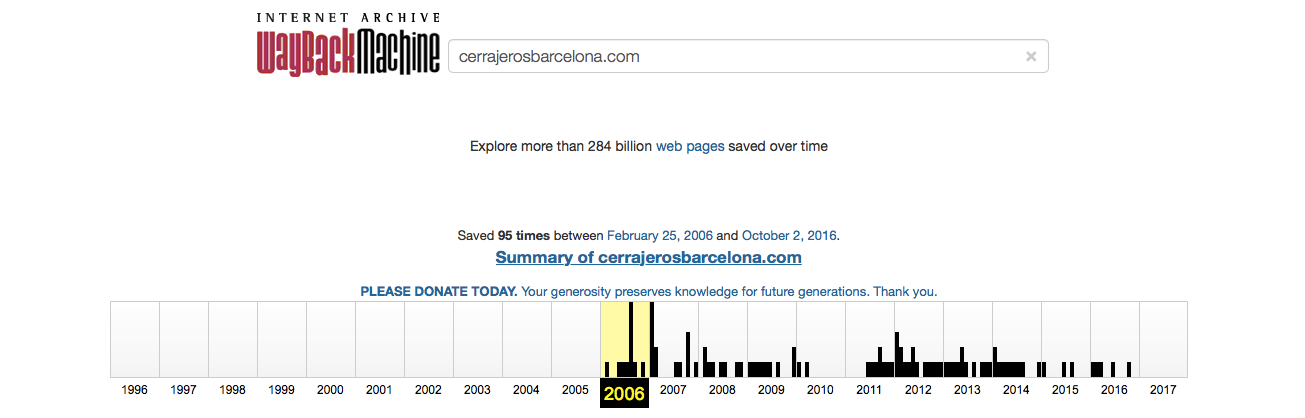This screenshot has width=1305, height=418.
Task: Clear the search field with the X icon
Action: (1031, 57)
